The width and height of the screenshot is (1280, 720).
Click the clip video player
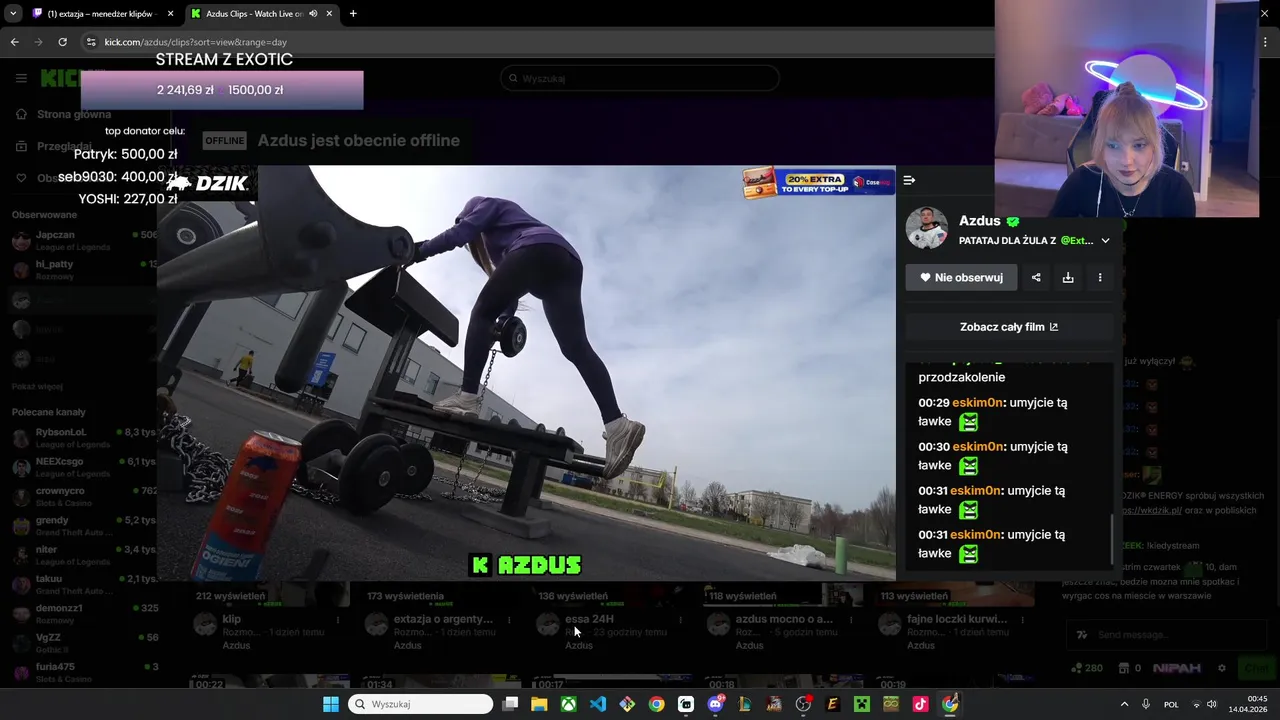tap(526, 373)
